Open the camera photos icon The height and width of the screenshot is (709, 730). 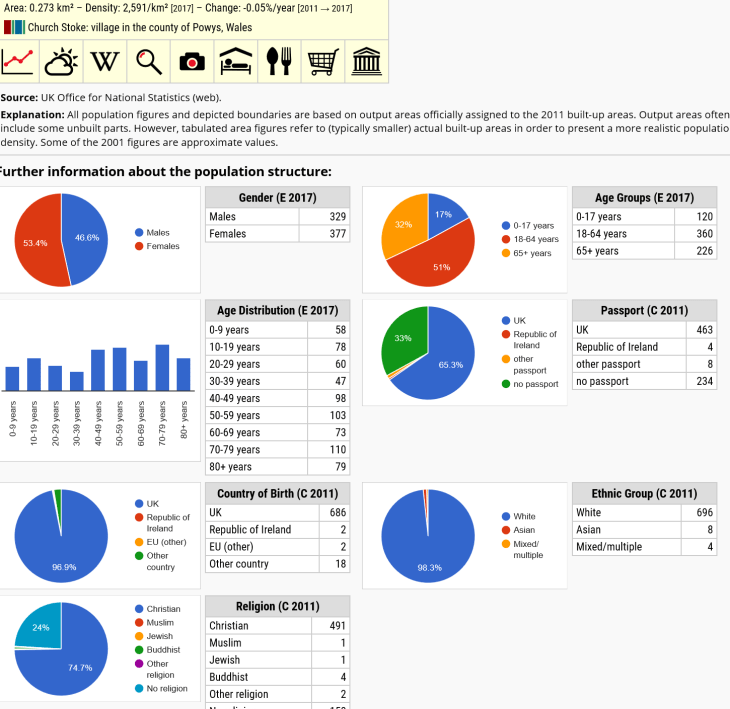pos(192,62)
